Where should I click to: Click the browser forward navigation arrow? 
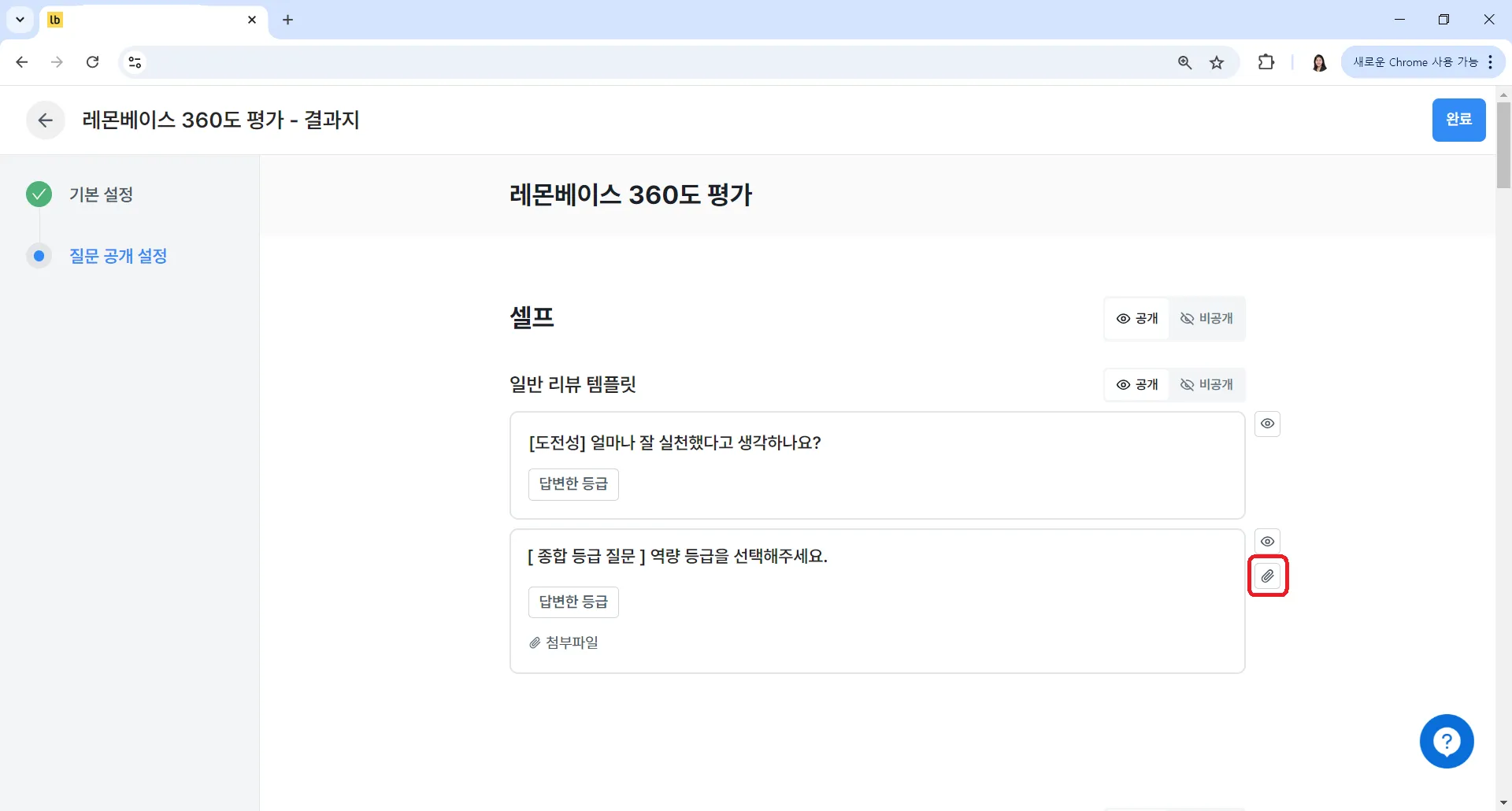click(x=57, y=62)
